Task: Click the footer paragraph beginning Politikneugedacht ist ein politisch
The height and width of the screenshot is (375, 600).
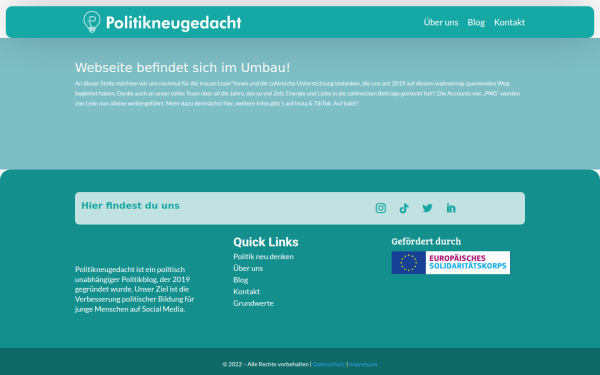Action: [135, 289]
